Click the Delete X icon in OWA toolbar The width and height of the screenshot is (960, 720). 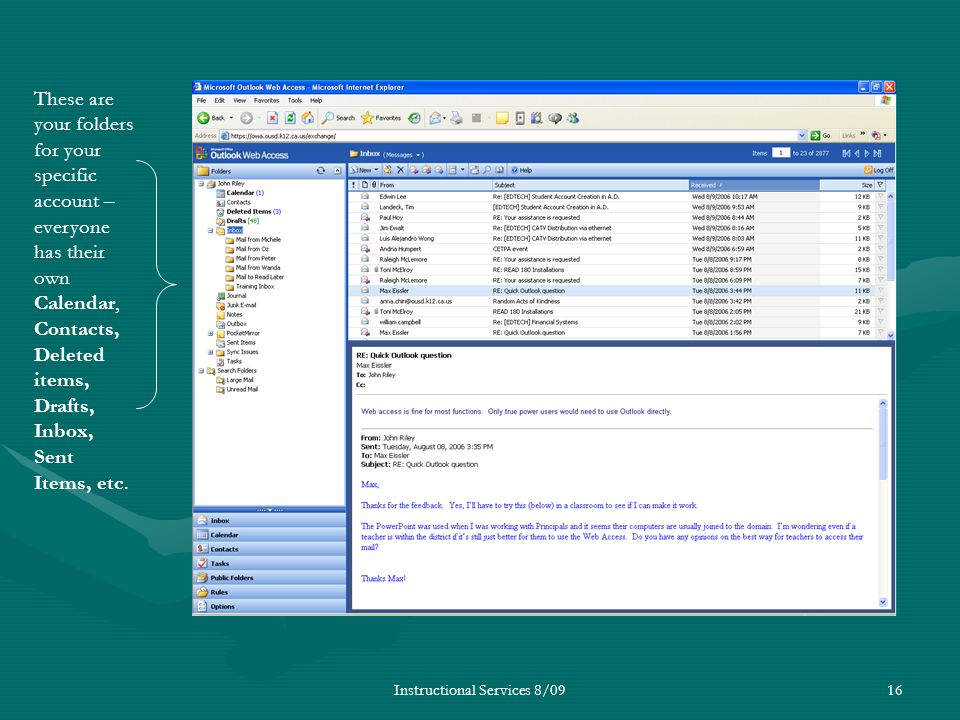click(x=400, y=170)
